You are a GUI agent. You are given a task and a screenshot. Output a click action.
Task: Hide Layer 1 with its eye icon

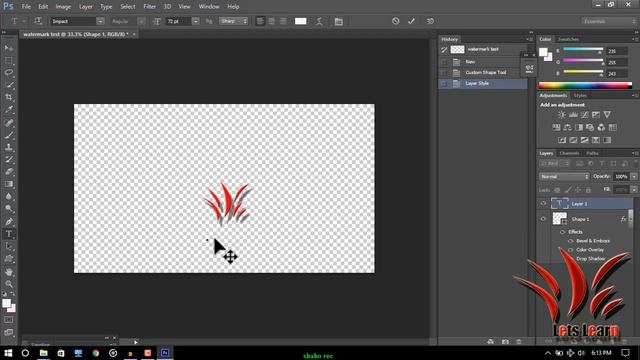pyautogui.click(x=543, y=203)
